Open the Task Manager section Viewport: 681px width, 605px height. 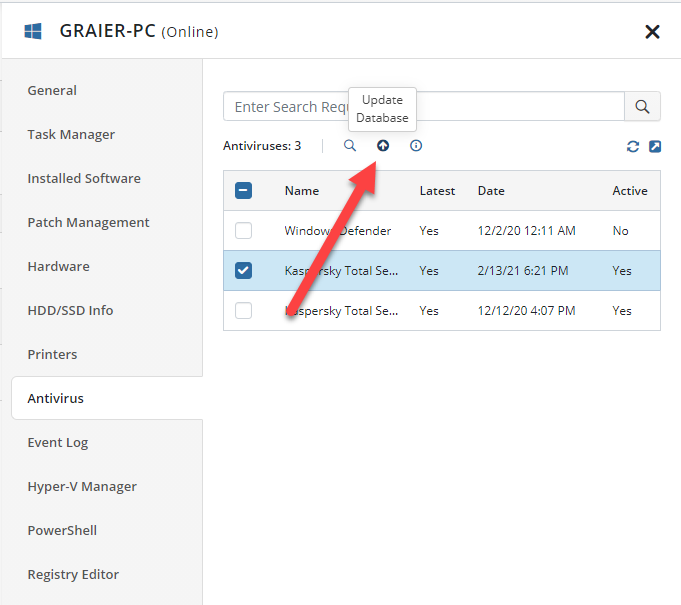pos(71,134)
